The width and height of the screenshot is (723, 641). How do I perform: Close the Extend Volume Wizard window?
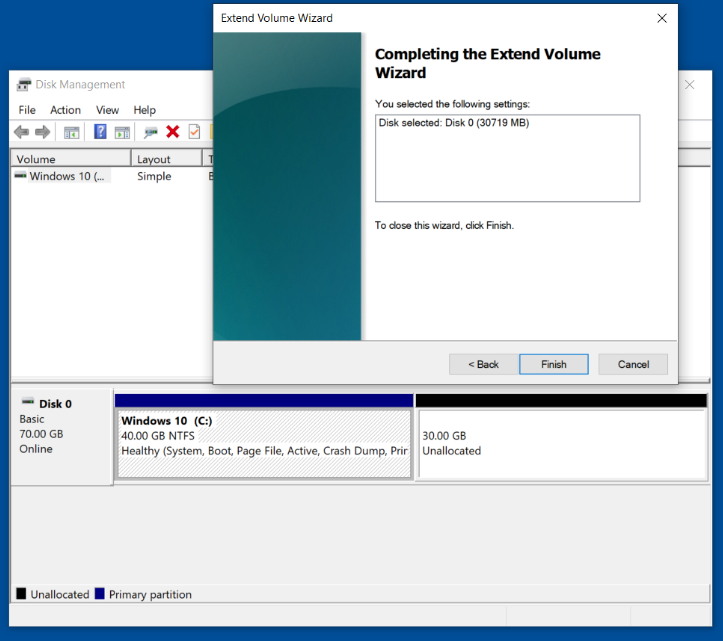click(661, 18)
